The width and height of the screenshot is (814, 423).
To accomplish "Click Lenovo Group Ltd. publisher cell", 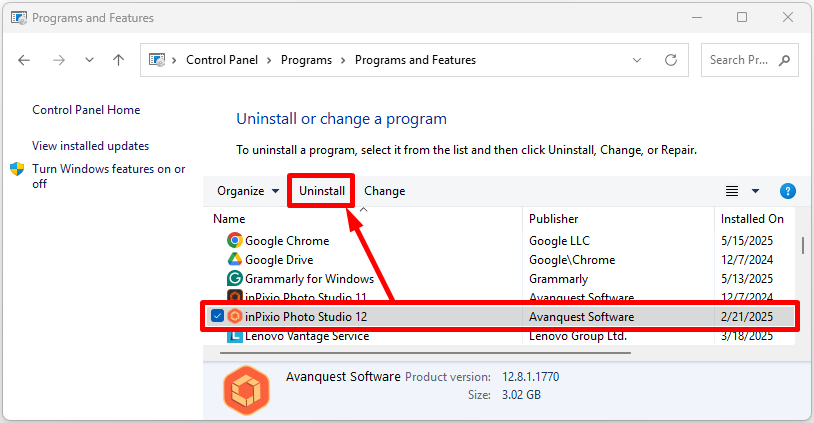I will [578, 336].
